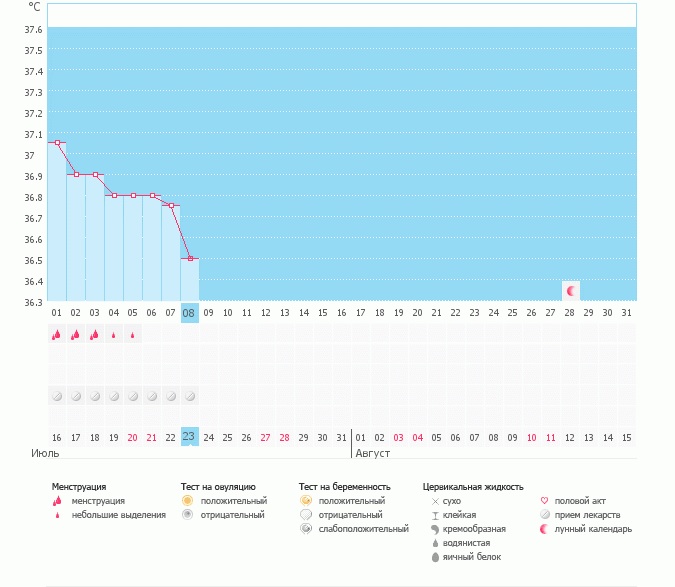Click the menstruation drop icon under day 01

(57, 336)
